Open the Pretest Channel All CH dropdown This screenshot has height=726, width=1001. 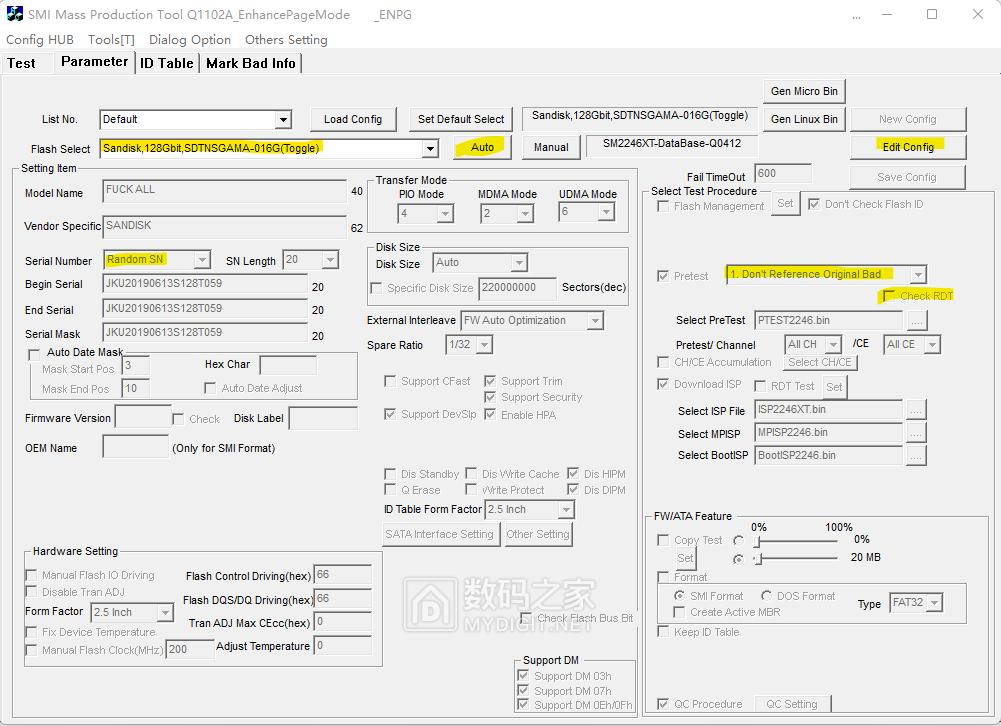coord(833,345)
